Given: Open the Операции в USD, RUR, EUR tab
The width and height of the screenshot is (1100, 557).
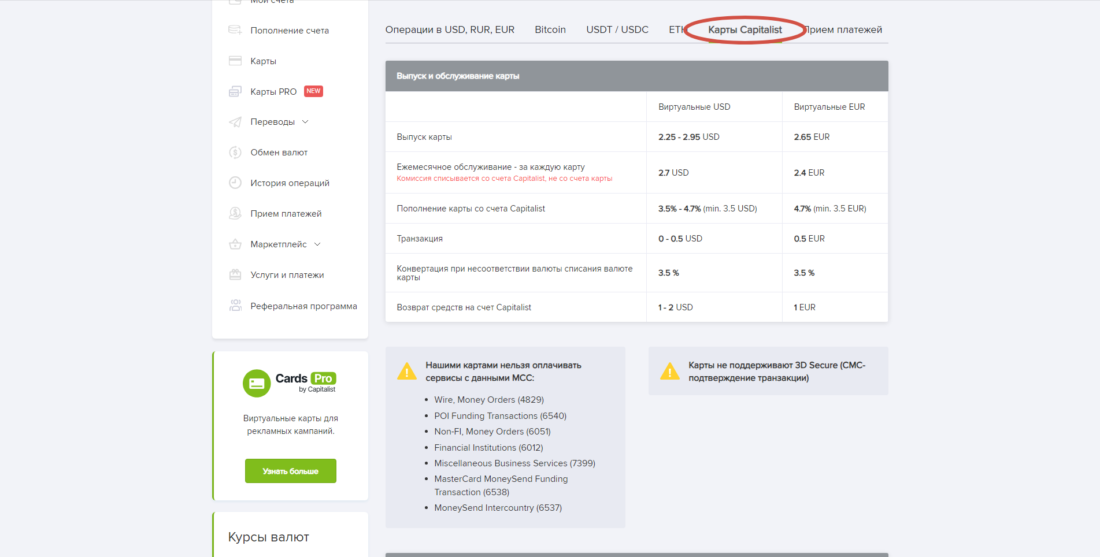Looking at the screenshot, I should click(450, 29).
